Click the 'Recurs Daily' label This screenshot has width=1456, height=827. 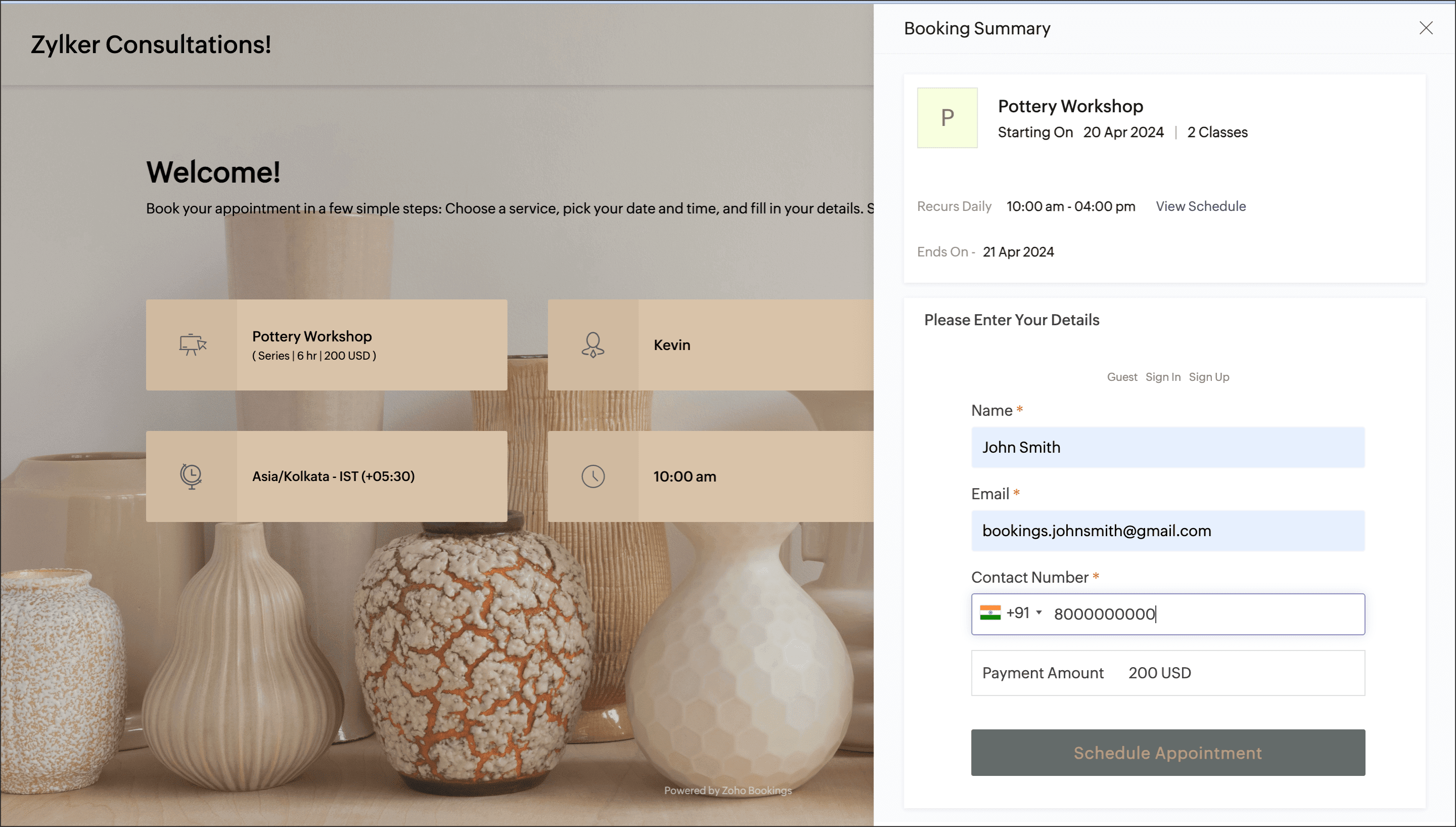pyautogui.click(x=953, y=206)
